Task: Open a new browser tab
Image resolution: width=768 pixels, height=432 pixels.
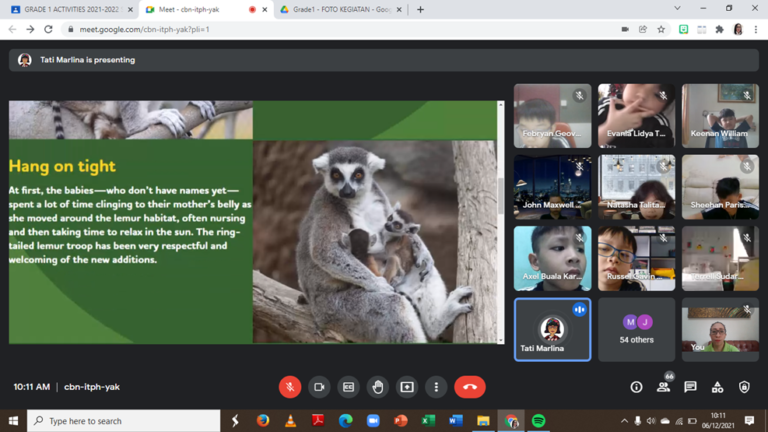Action: (420, 9)
